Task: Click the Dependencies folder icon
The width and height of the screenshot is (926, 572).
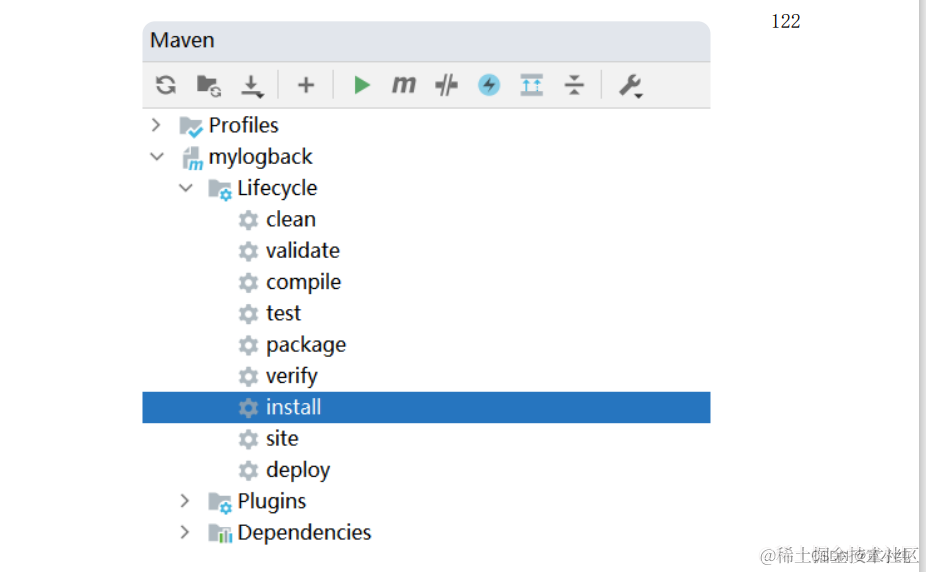Action: point(220,534)
